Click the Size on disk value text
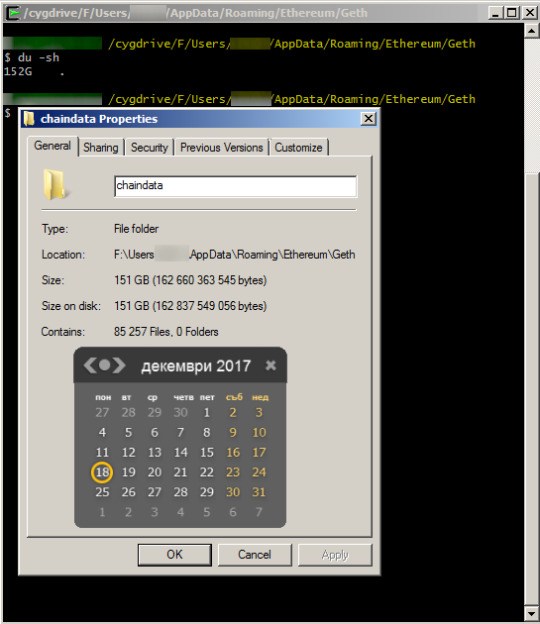This screenshot has width=540, height=624. [x=190, y=306]
